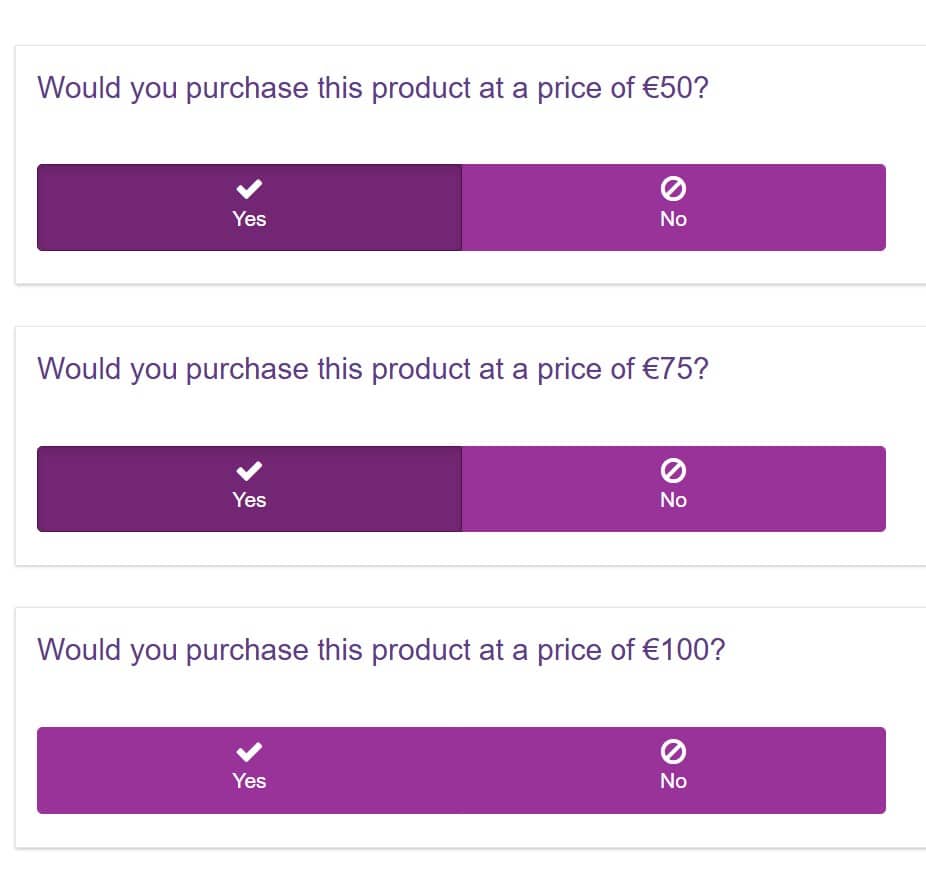Click the checkmark icon for the €75 question
The height and width of the screenshot is (884, 926).
249,469
